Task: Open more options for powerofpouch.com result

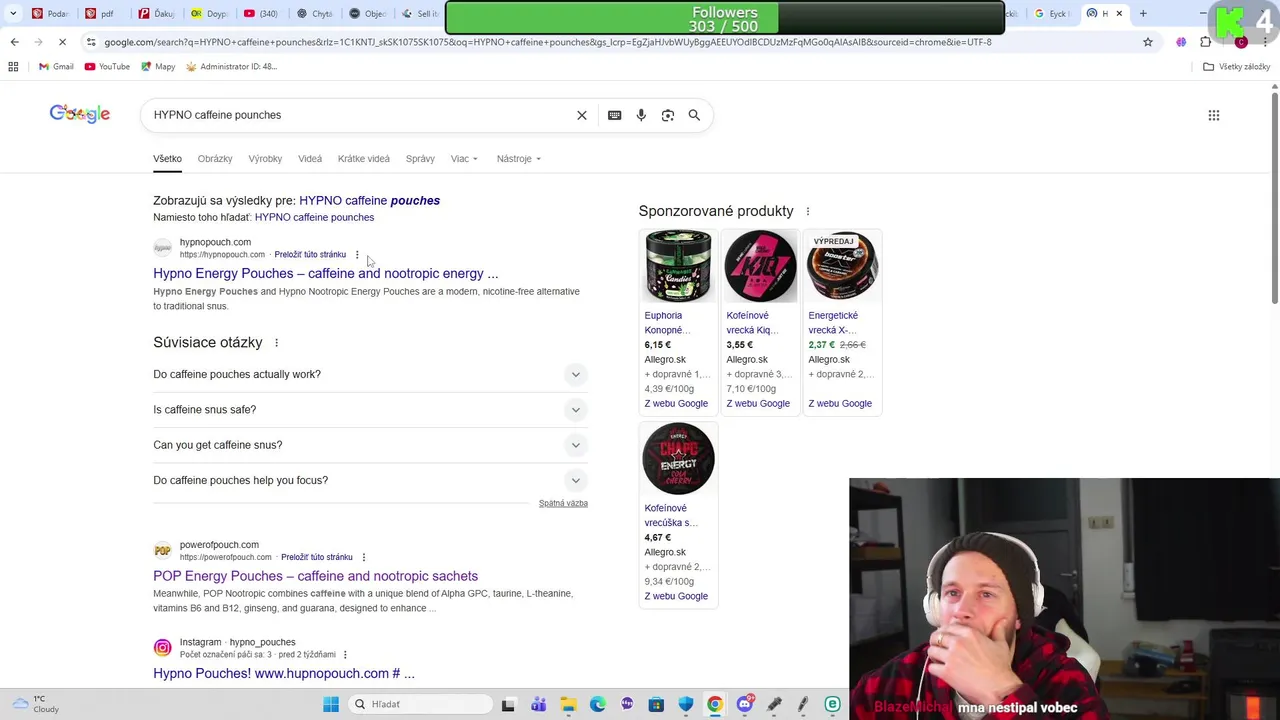Action: coord(364,557)
